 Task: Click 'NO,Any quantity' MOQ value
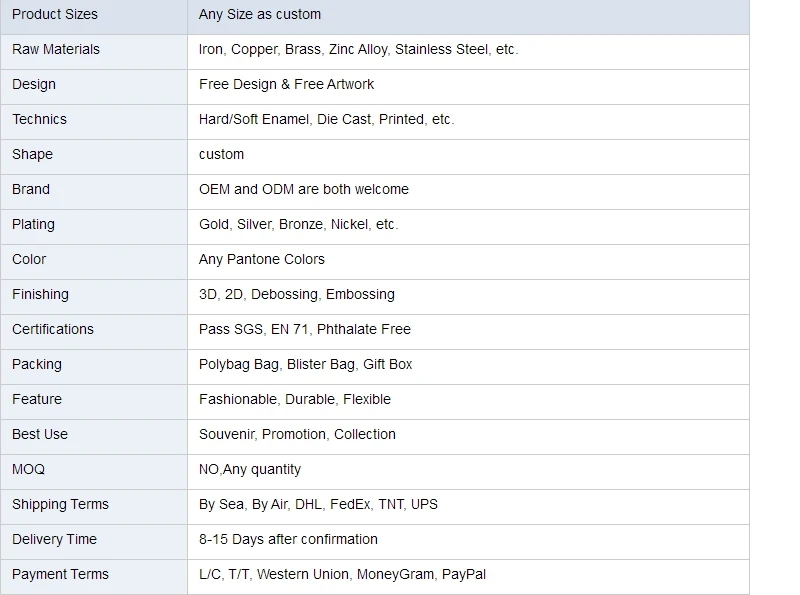point(250,469)
